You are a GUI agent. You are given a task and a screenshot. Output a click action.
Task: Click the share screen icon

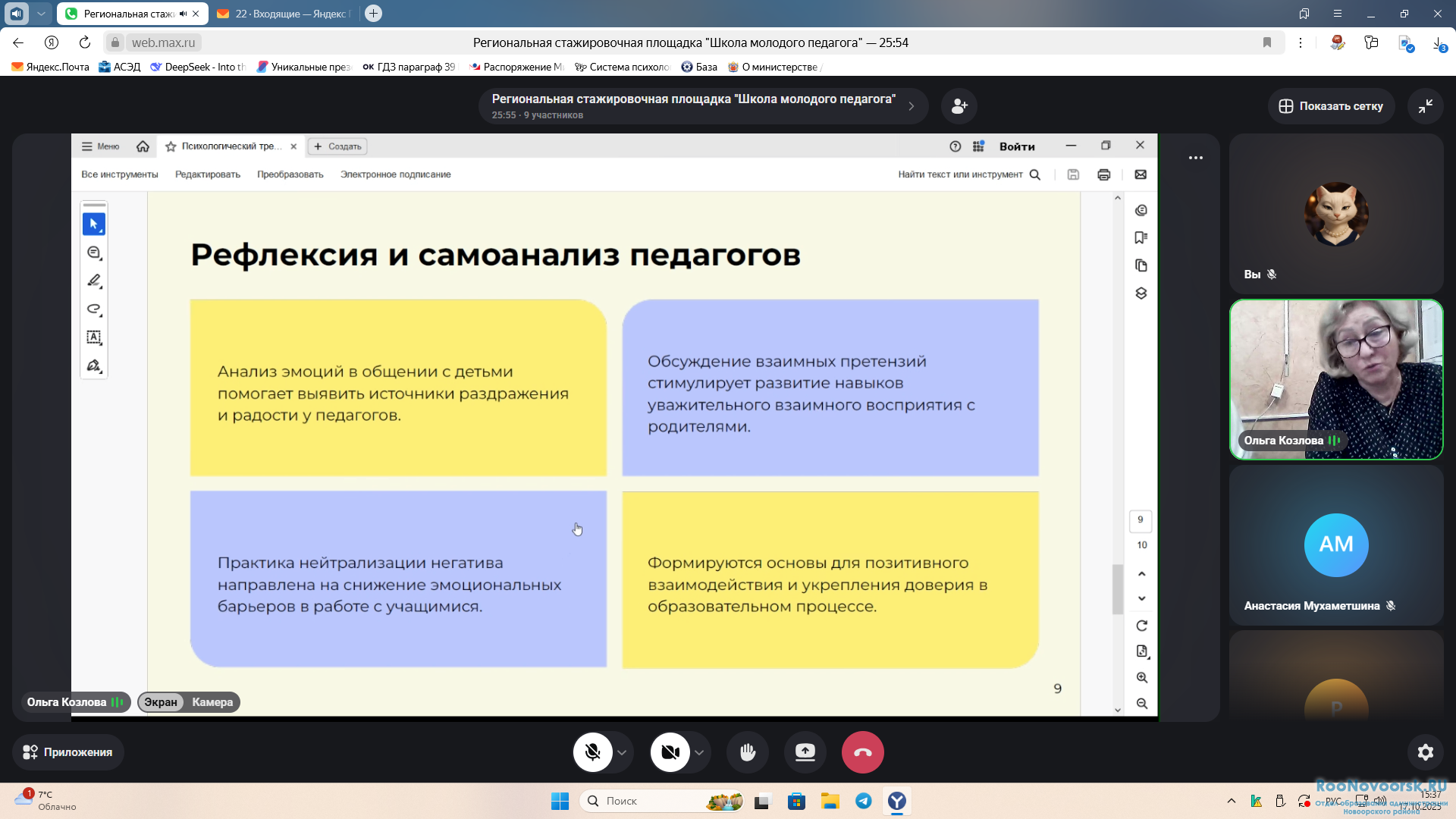pos(805,752)
